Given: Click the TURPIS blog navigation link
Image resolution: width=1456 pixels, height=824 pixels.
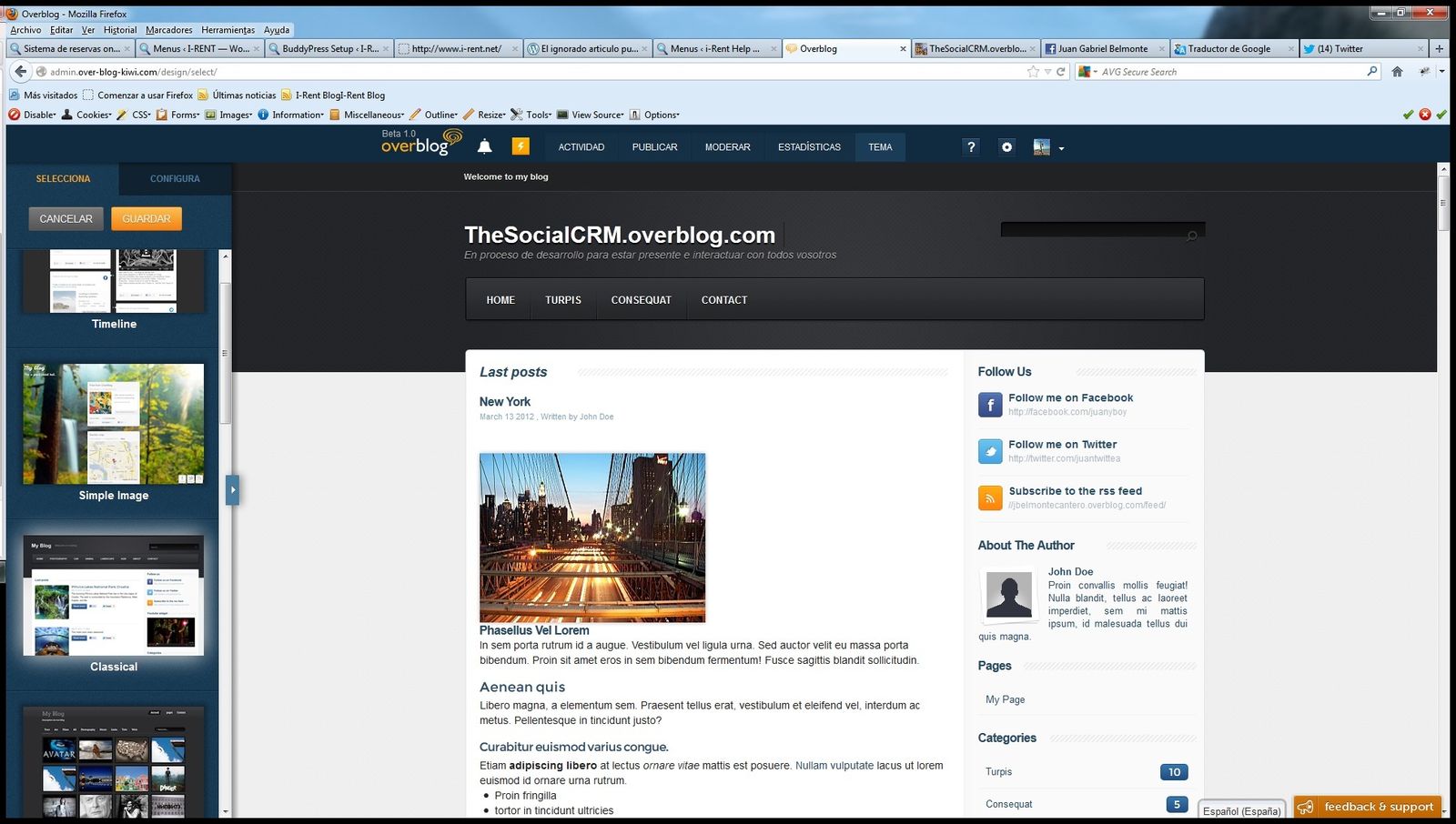Looking at the screenshot, I should pyautogui.click(x=563, y=300).
